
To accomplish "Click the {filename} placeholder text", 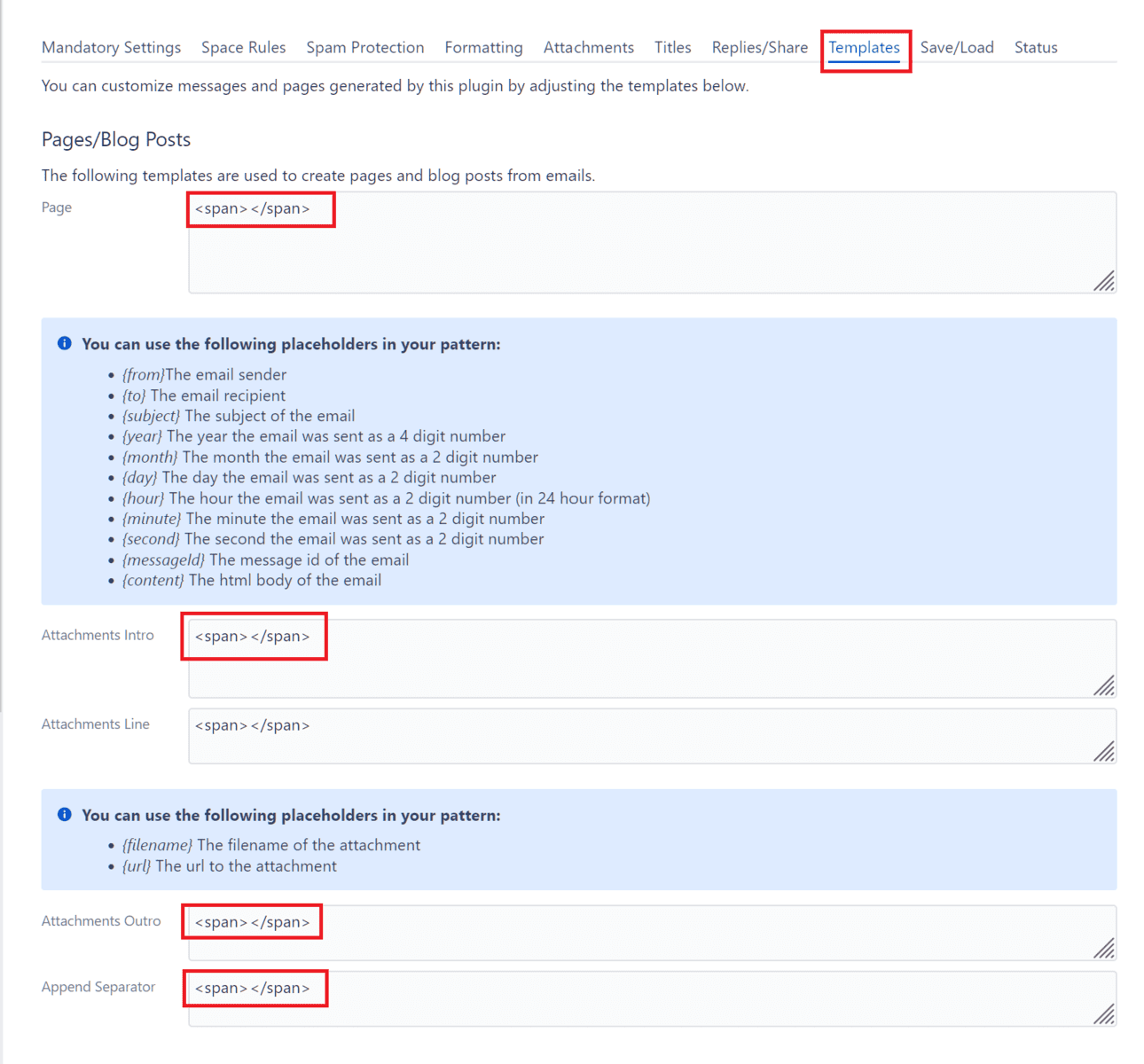I will [x=157, y=846].
